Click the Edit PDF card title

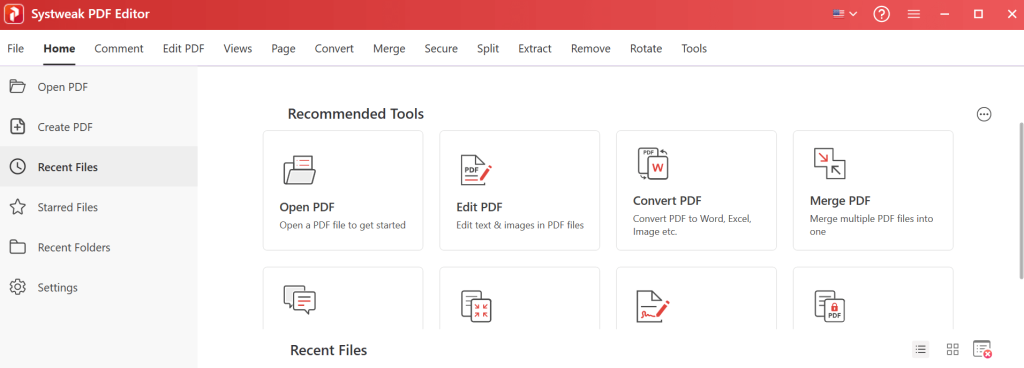(x=479, y=207)
